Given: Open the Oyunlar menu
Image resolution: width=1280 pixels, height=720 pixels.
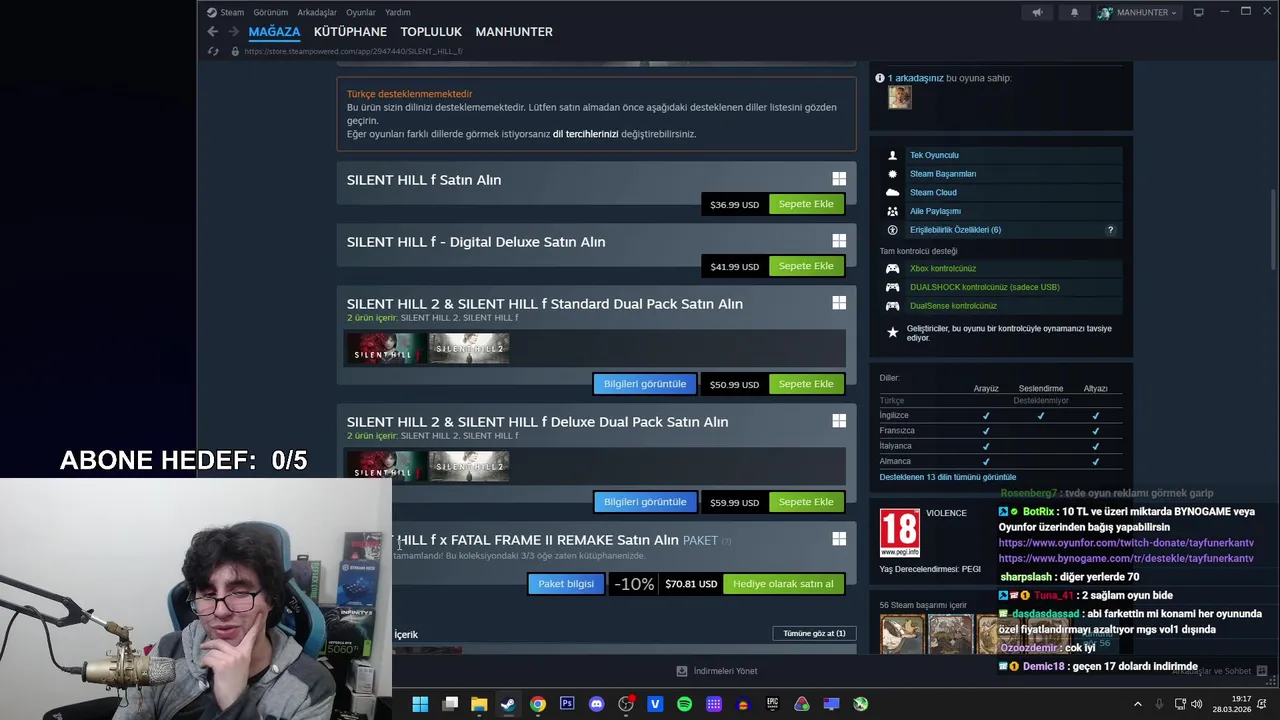Looking at the screenshot, I should coord(361,12).
